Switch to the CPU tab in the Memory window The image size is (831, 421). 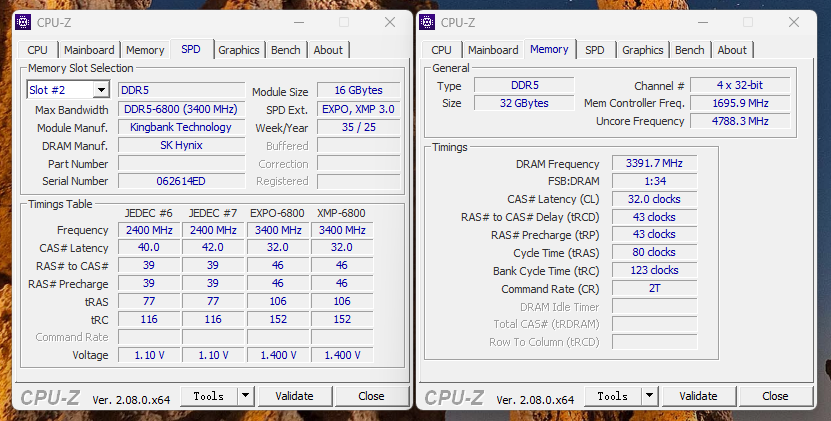441,50
